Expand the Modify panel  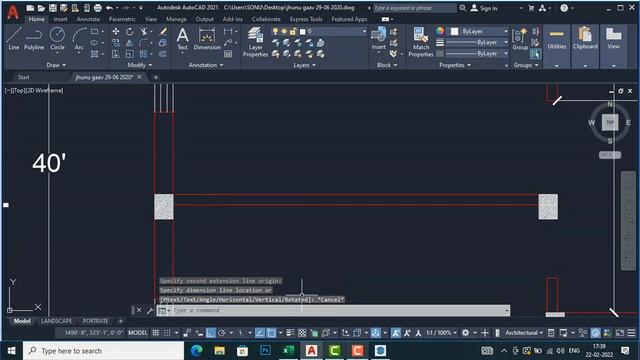pyautogui.click(x=140, y=65)
